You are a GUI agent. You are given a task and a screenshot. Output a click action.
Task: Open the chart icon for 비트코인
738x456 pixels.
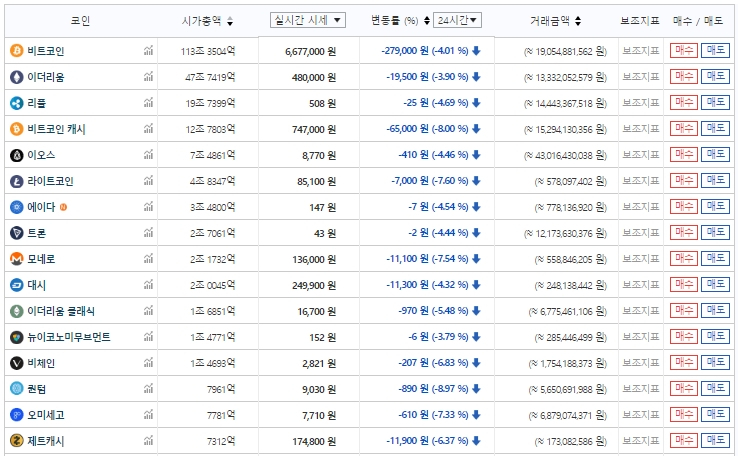coord(148,50)
